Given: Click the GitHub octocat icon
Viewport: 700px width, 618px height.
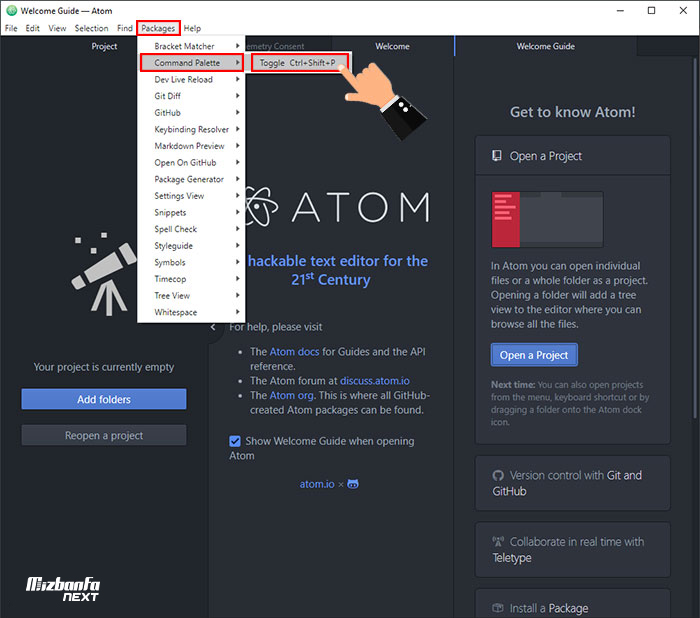Looking at the screenshot, I should click(353, 484).
